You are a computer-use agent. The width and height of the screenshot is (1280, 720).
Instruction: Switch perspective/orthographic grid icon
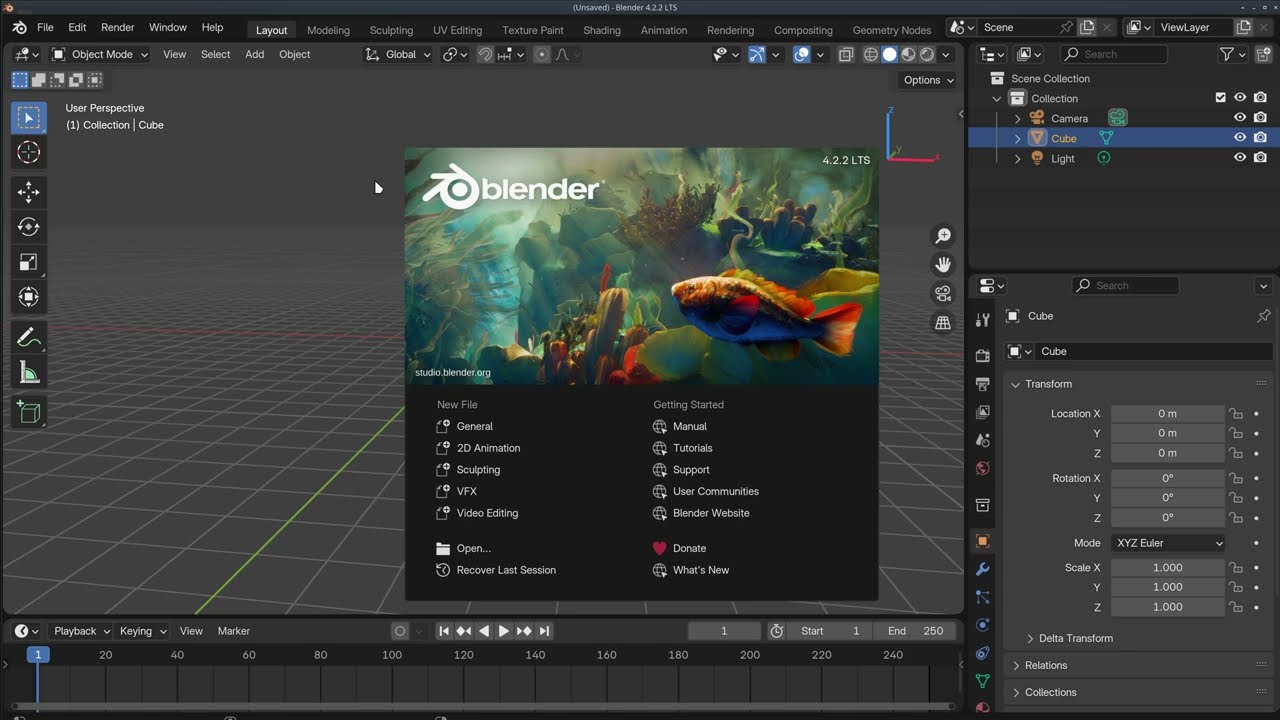[x=942, y=322]
